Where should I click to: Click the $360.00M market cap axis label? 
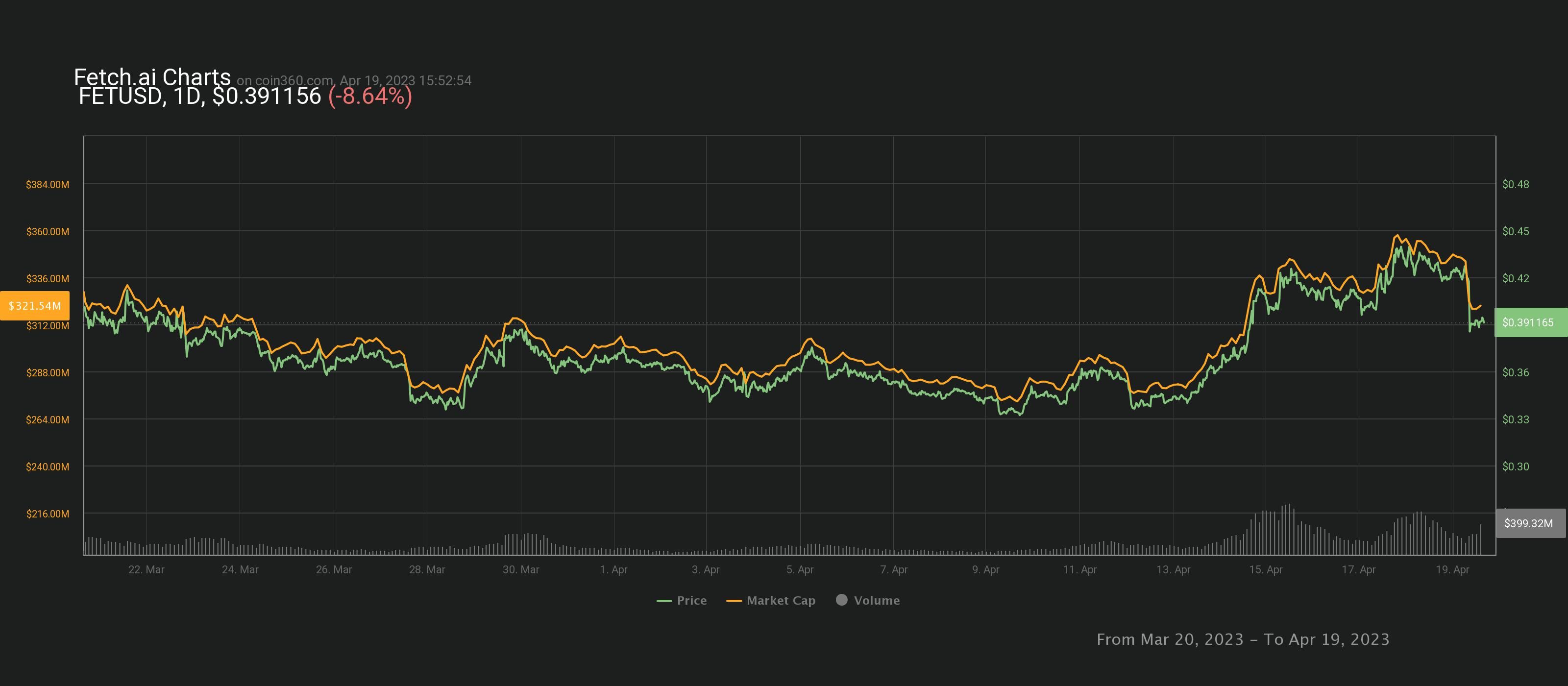48,231
